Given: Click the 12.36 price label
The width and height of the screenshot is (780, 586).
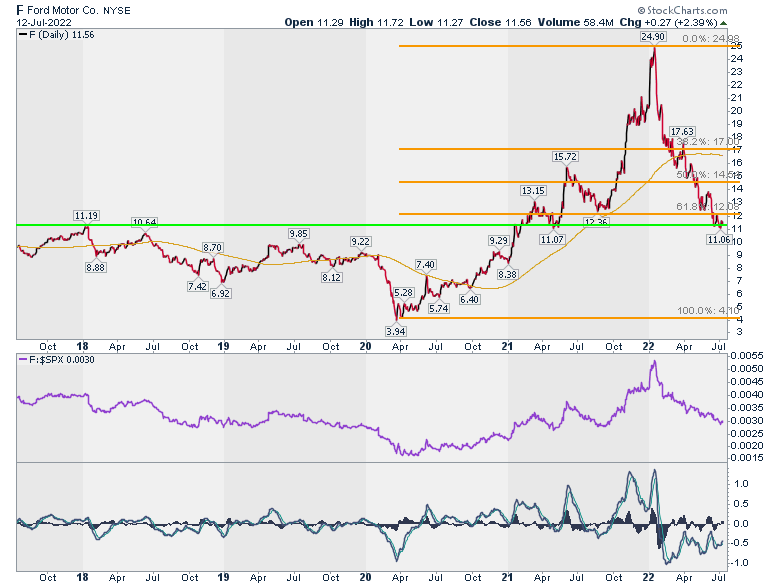Looking at the screenshot, I should [596, 222].
